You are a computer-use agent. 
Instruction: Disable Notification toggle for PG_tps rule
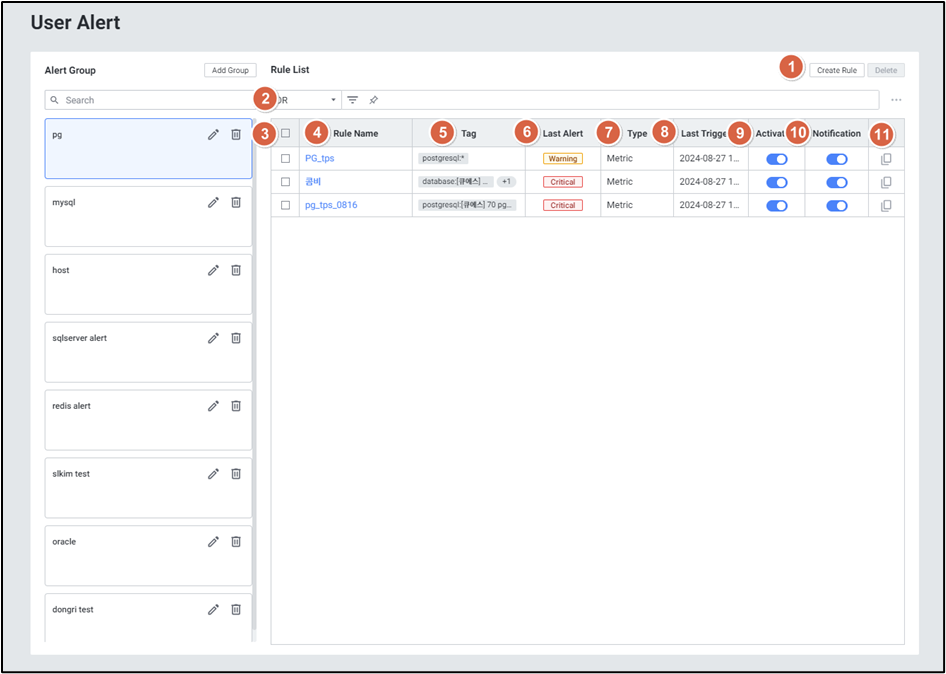[836, 159]
